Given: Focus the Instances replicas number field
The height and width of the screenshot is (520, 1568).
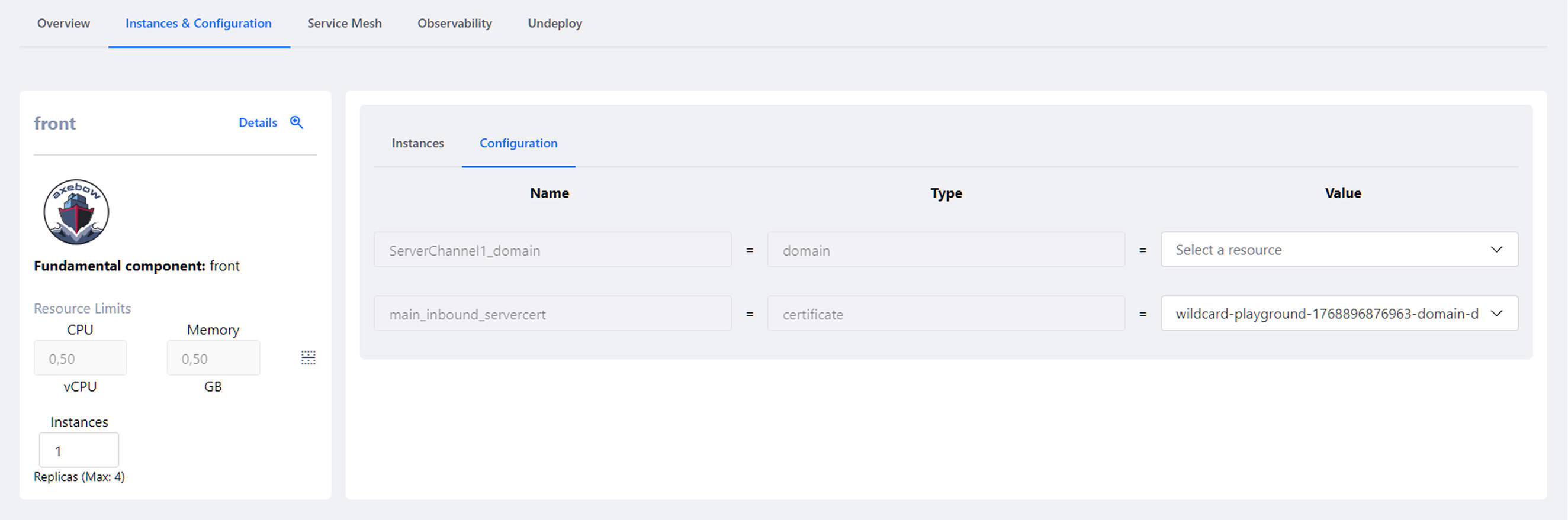Looking at the screenshot, I should 79,451.
